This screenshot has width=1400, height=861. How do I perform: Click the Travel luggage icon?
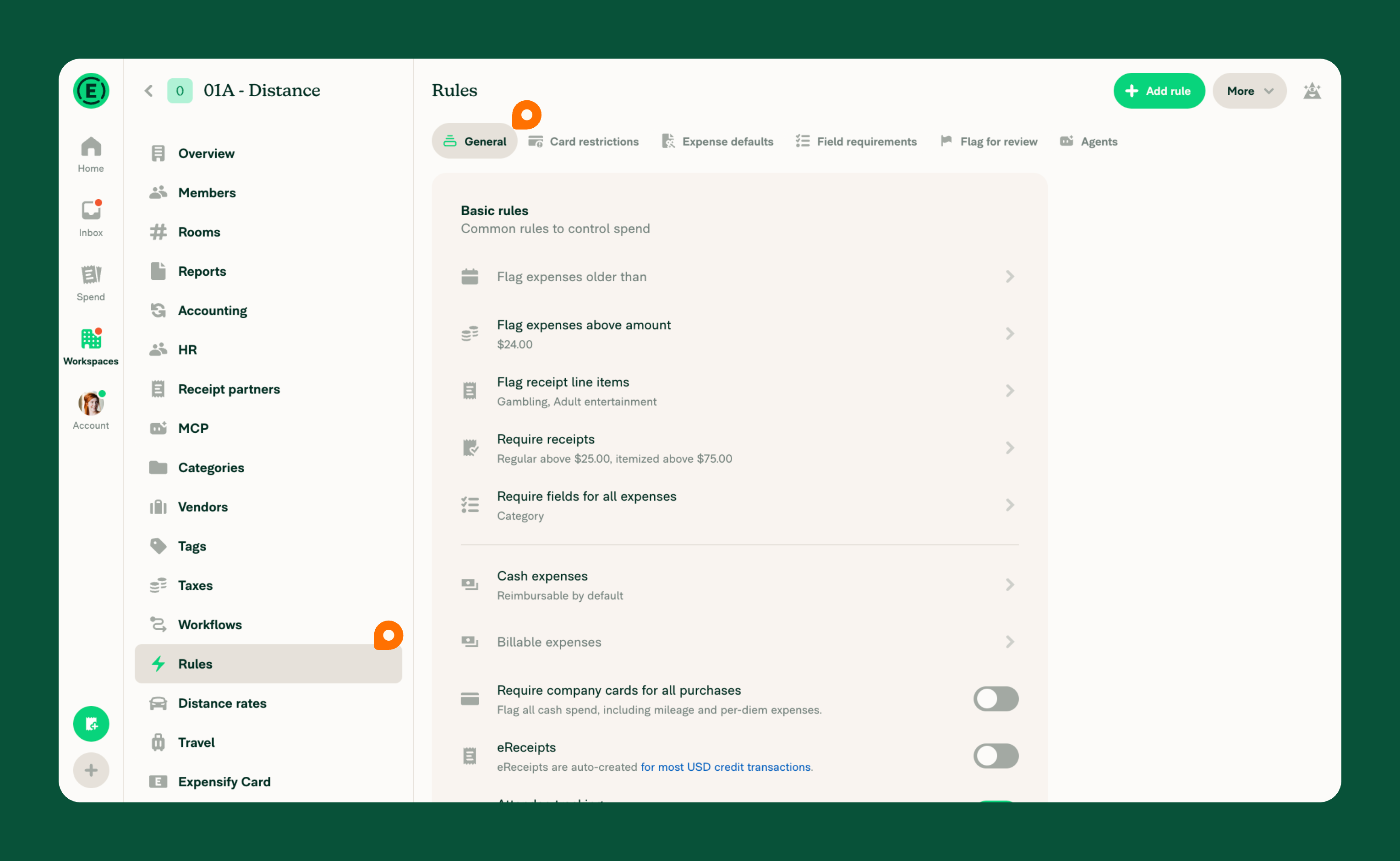[x=159, y=742]
